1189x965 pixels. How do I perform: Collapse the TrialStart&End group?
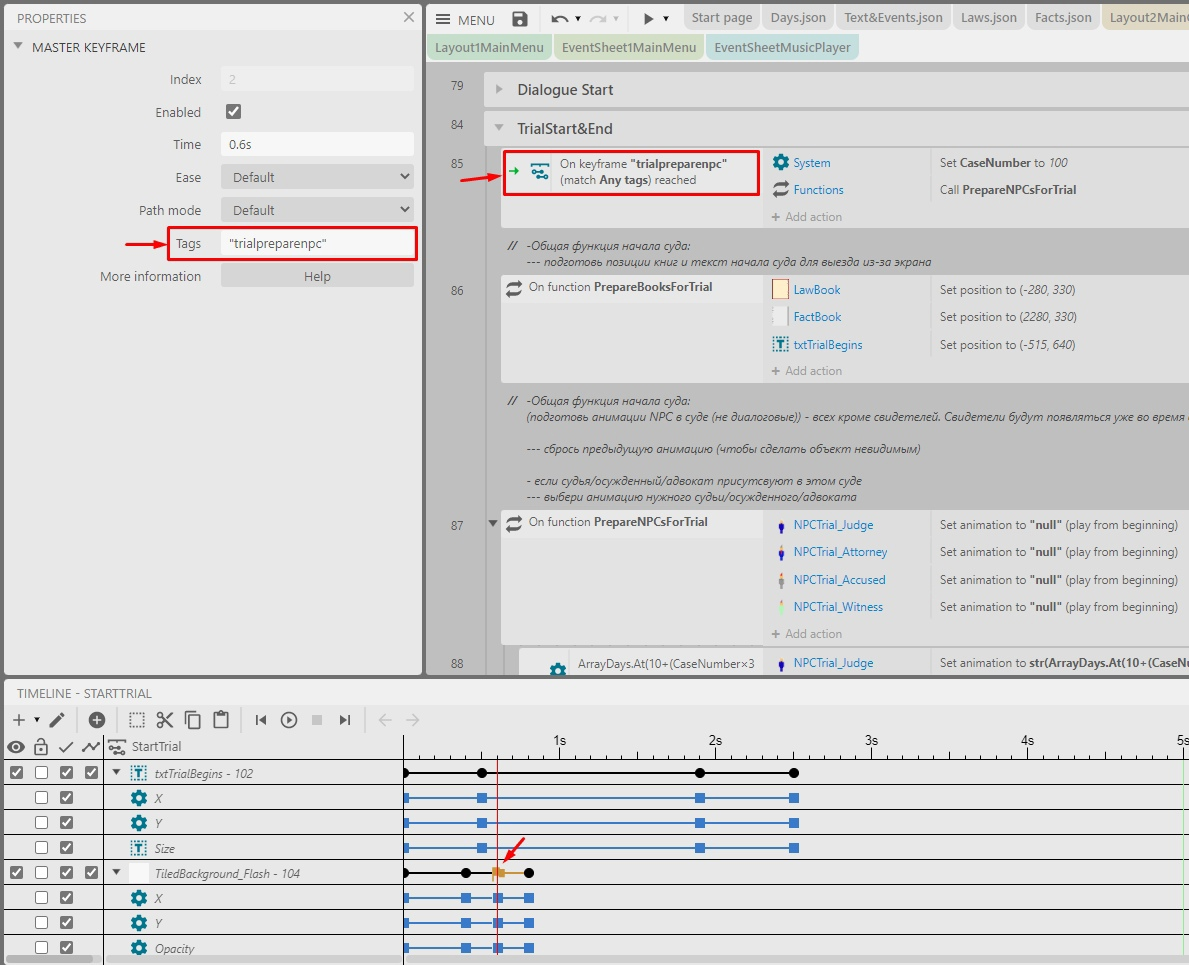(x=499, y=128)
